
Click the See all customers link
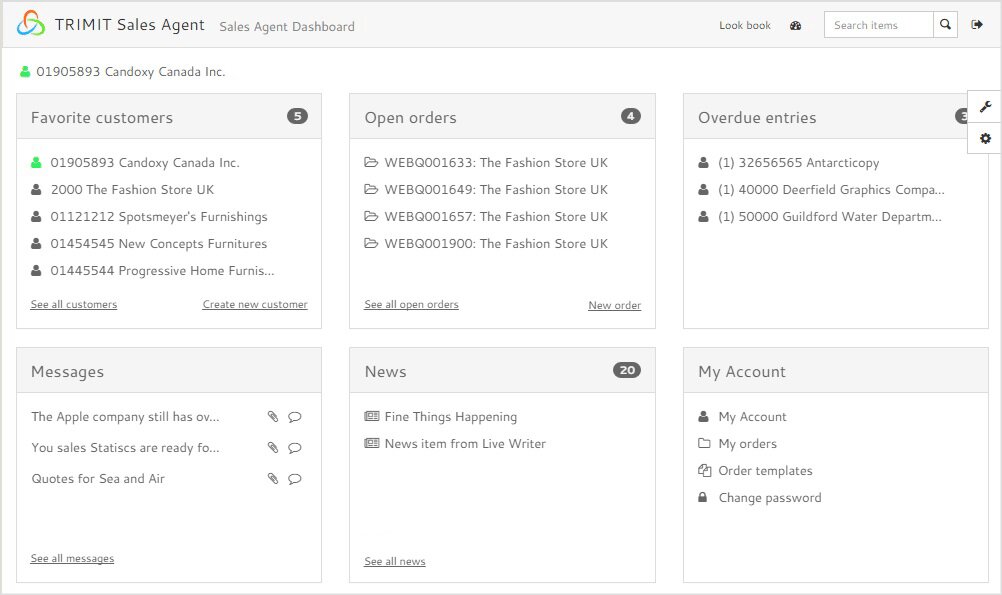(x=74, y=304)
